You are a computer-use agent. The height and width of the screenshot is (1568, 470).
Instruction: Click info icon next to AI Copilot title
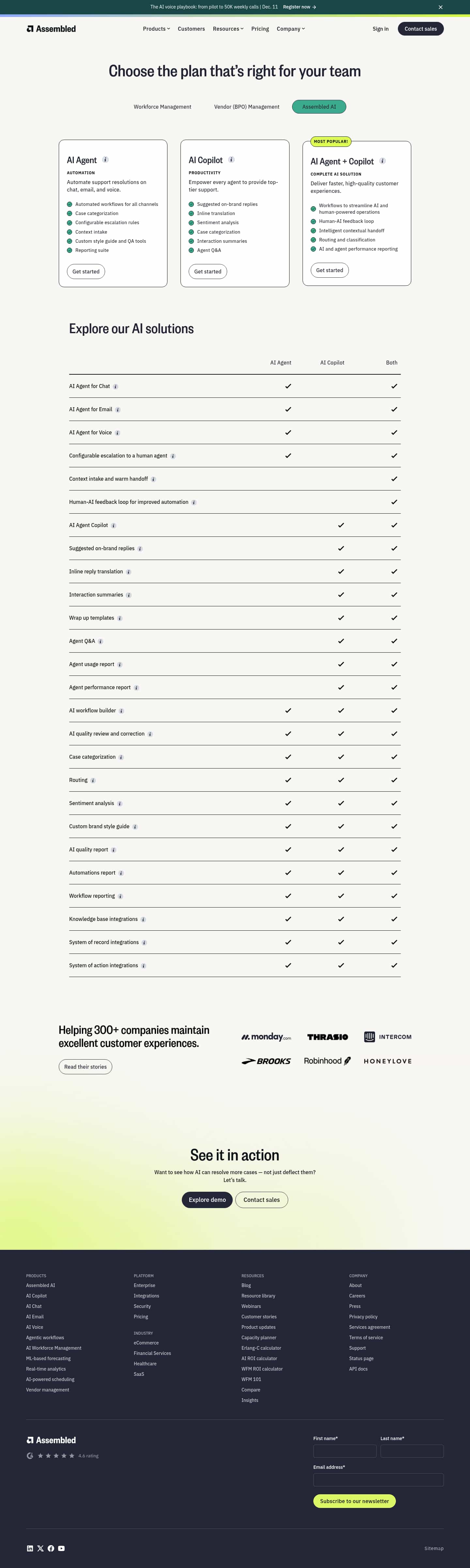point(231,160)
